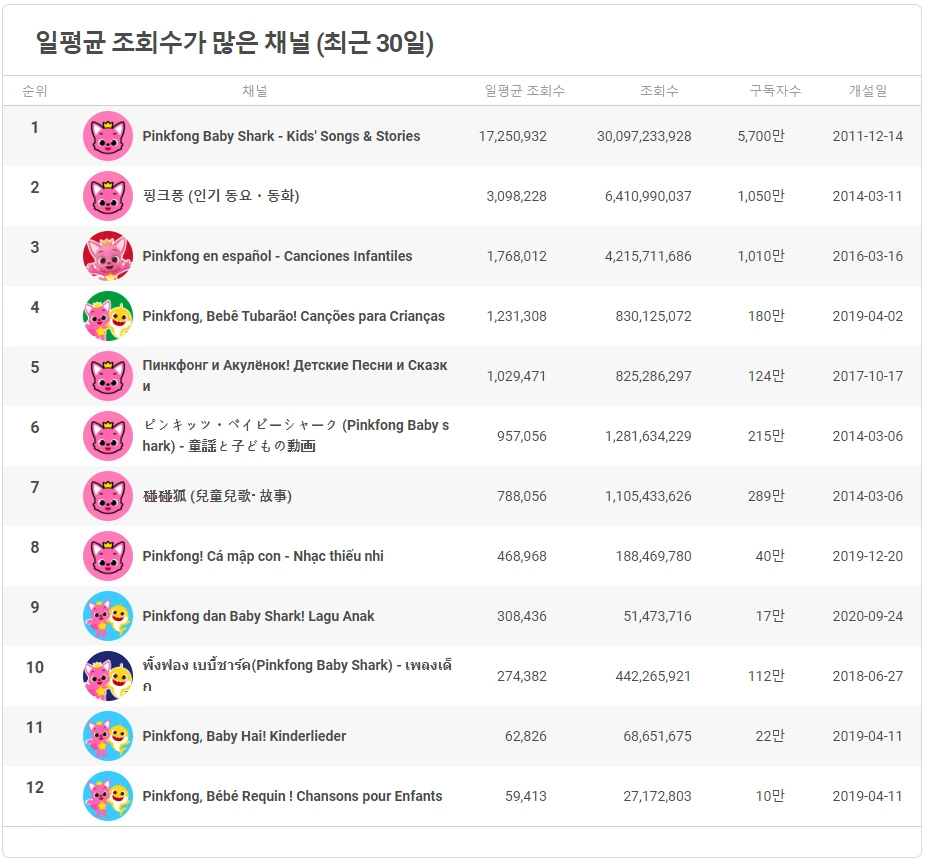Click the Pinkfong Baby Hai Kinderlieder avatar

(107, 735)
